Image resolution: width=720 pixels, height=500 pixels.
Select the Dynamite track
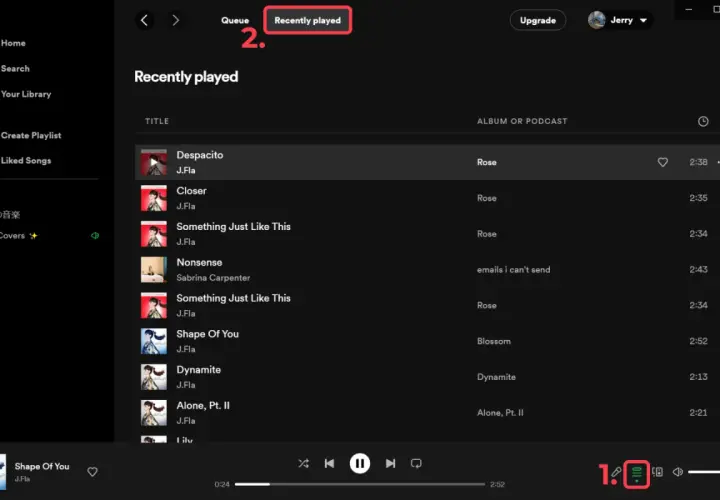(198, 370)
